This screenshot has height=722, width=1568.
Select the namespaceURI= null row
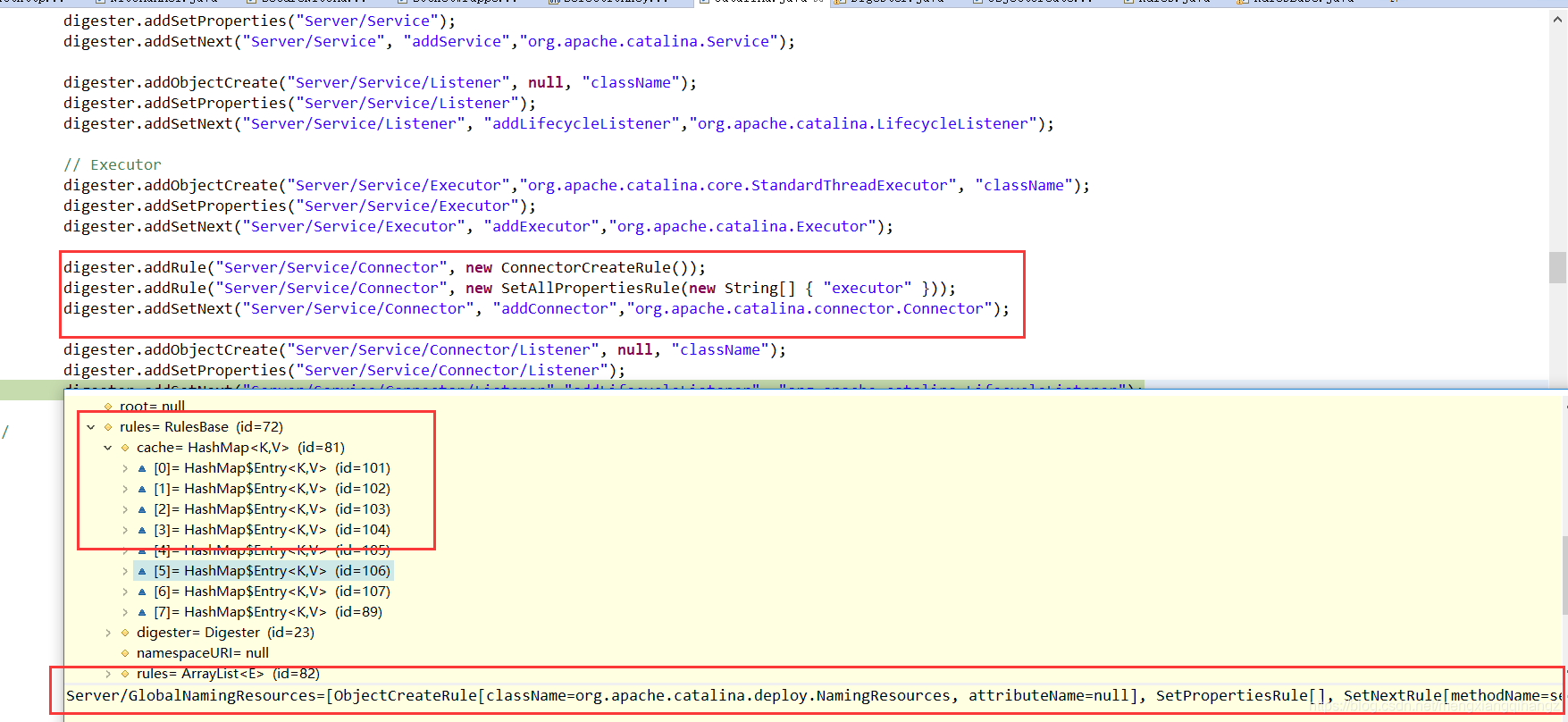coord(202,653)
